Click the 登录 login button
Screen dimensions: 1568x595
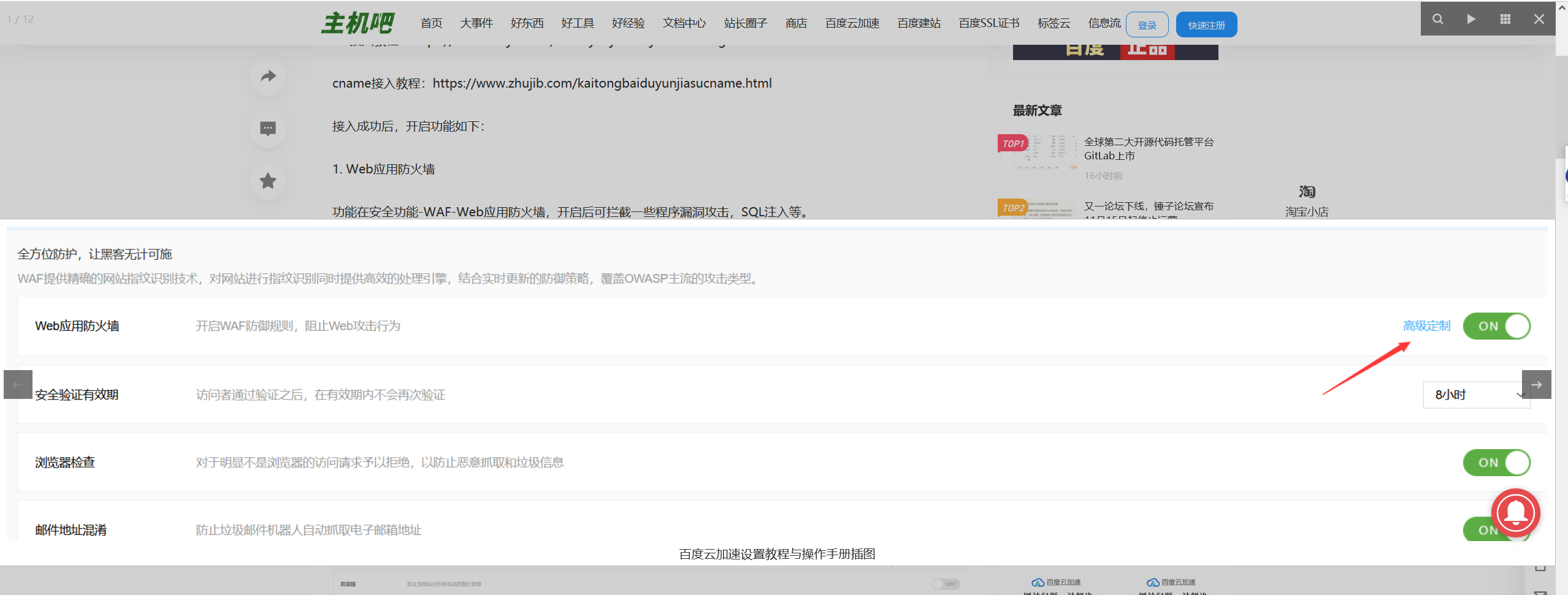(x=1147, y=25)
